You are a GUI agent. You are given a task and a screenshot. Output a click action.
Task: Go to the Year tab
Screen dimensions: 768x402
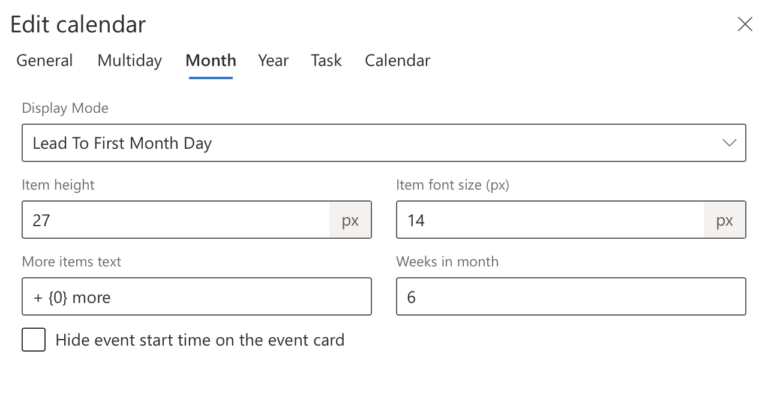click(273, 60)
